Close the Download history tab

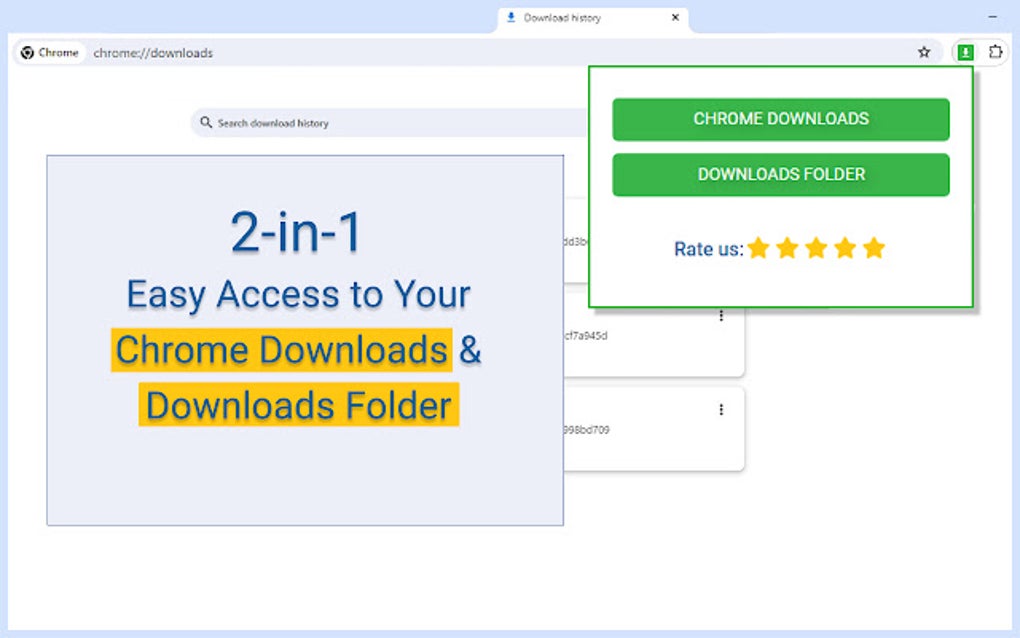675,18
